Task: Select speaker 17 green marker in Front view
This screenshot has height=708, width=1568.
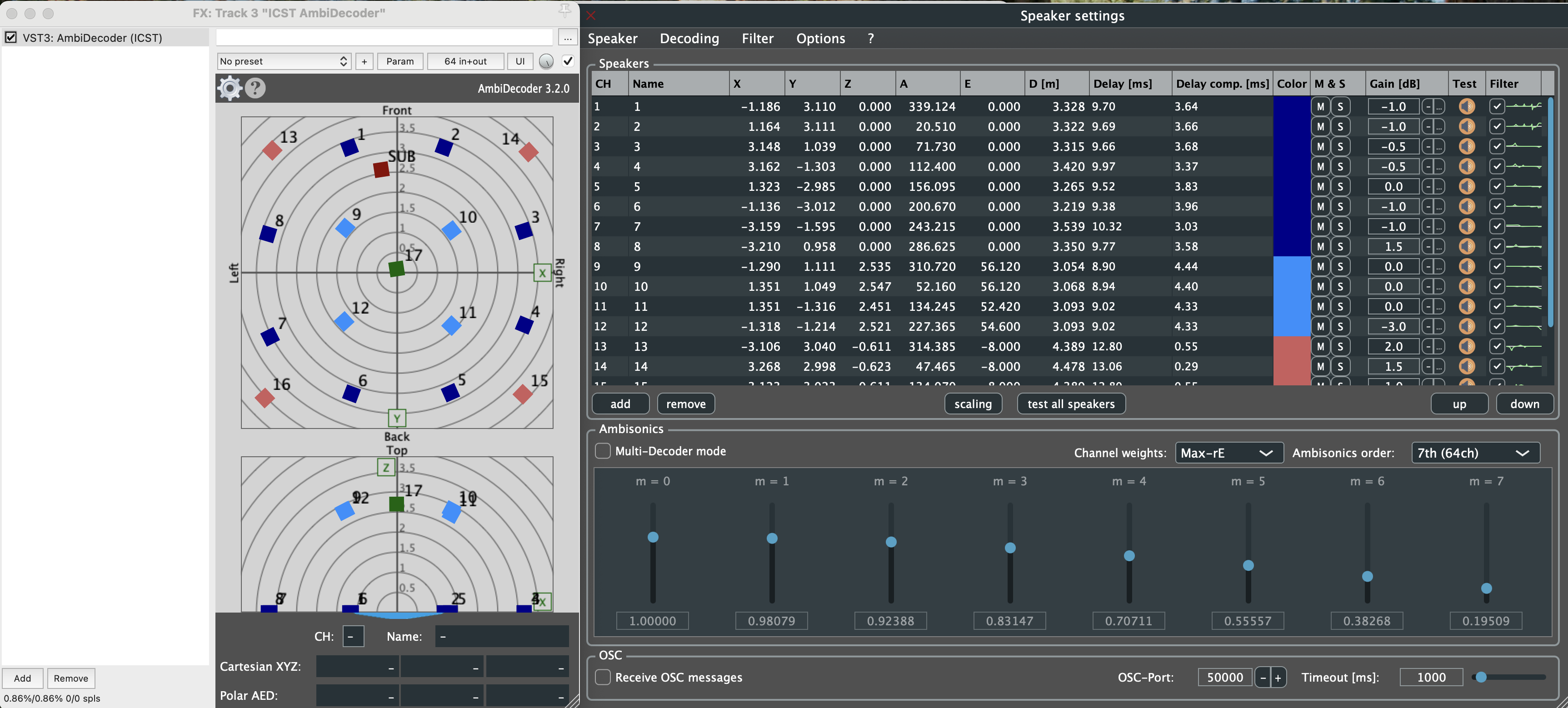Action: (x=396, y=269)
